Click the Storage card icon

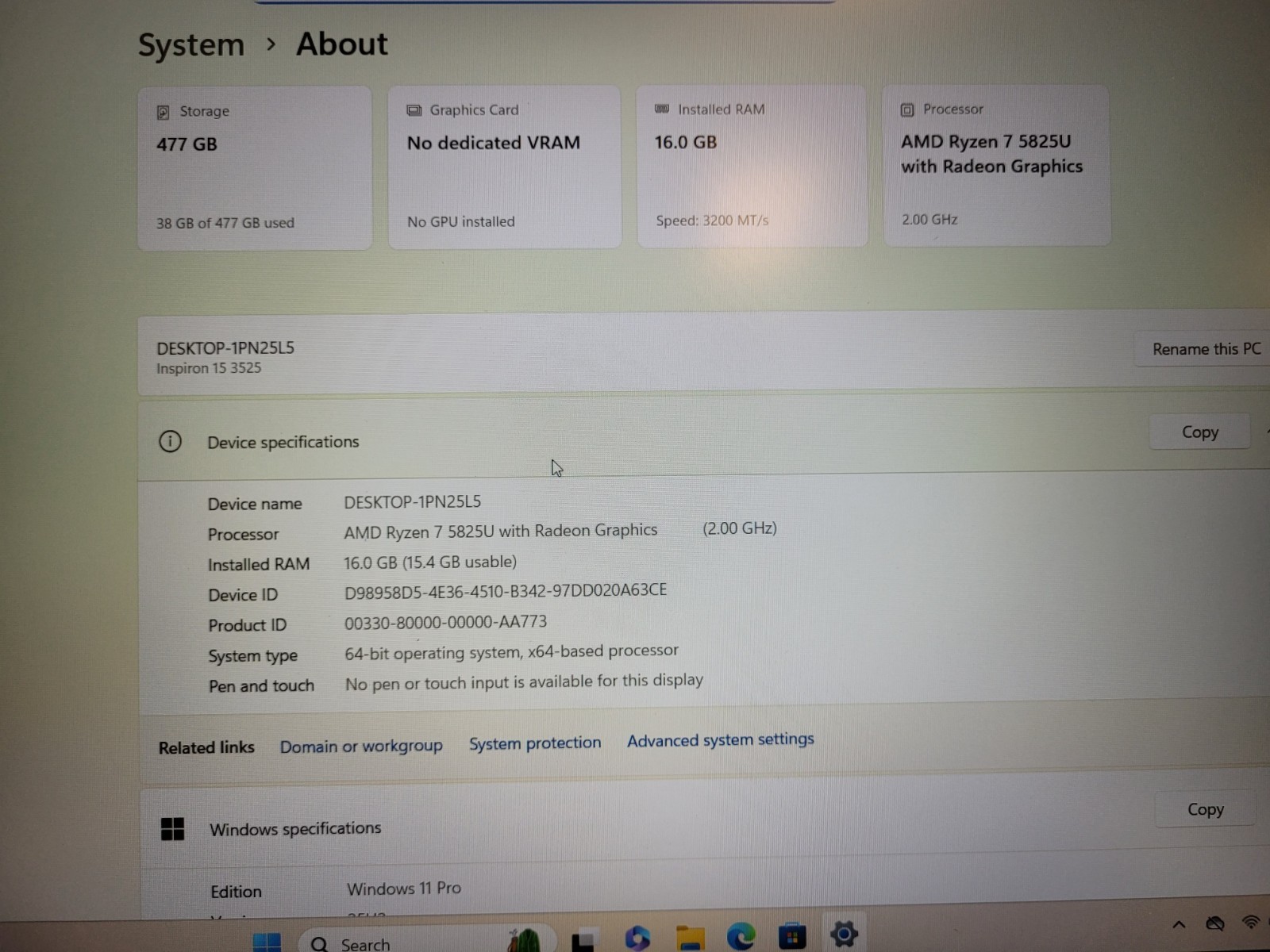pyautogui.click(x=164, y=112)
